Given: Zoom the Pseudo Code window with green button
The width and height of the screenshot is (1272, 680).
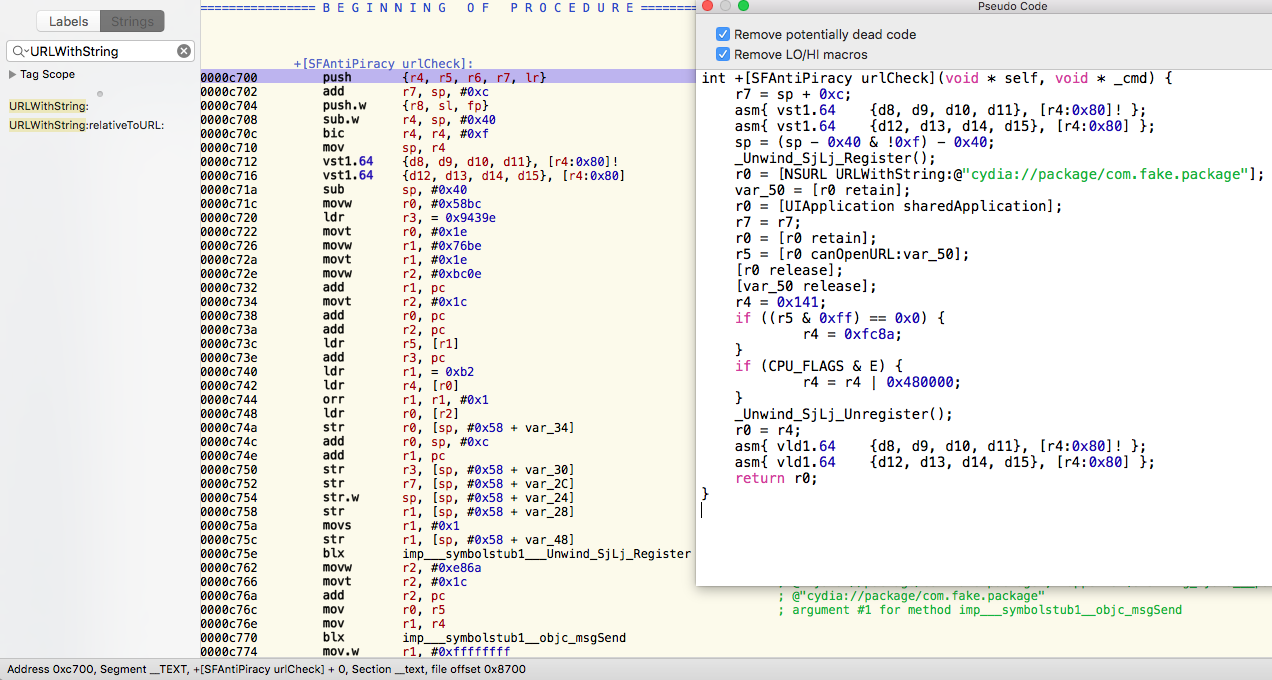Looking at the screenshot, I should 743,6.
